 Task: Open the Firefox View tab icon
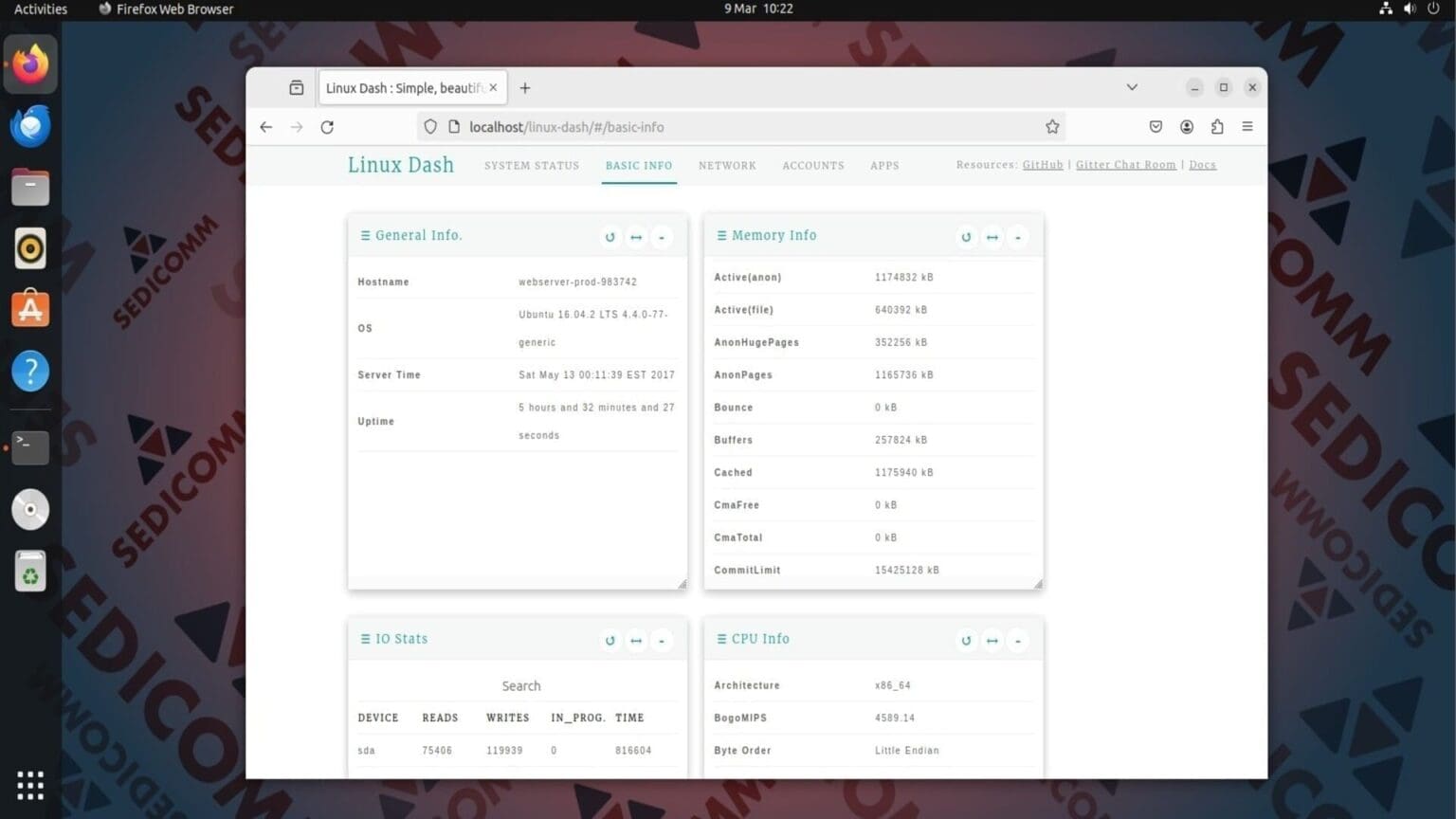tap(297, 87)
